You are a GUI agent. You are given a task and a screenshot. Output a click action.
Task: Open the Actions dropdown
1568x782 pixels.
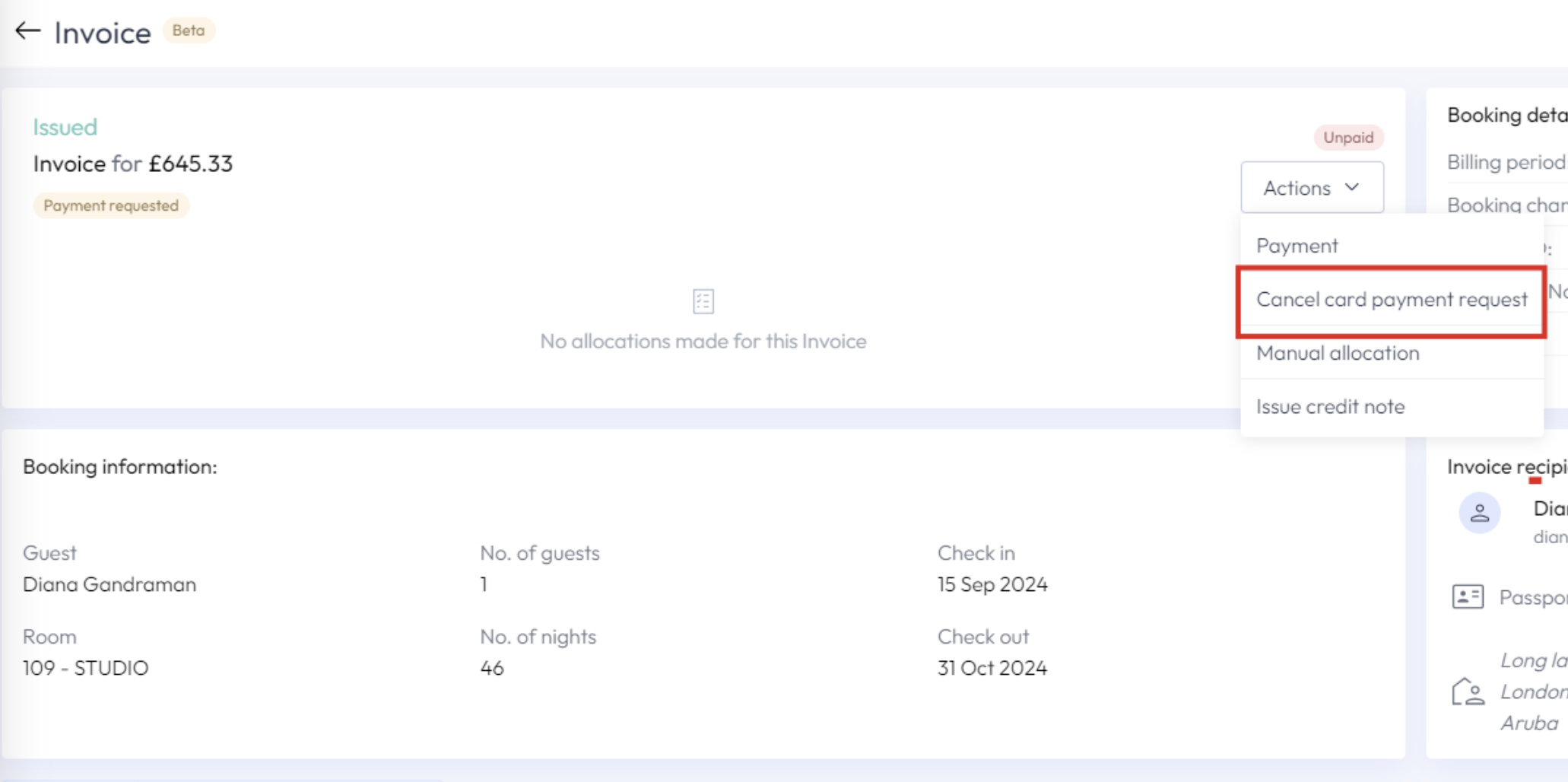point(1312,187)
